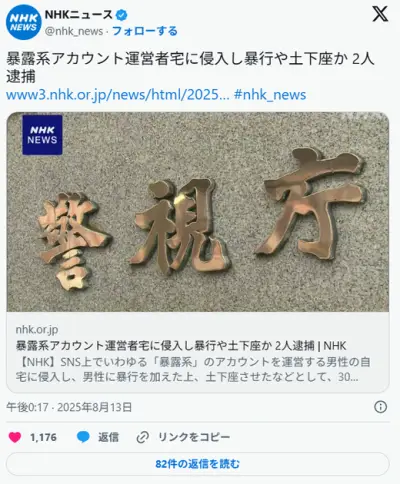The image size is (400, 484).
Task: Open the X logo icon
Action: click(380, 14)
